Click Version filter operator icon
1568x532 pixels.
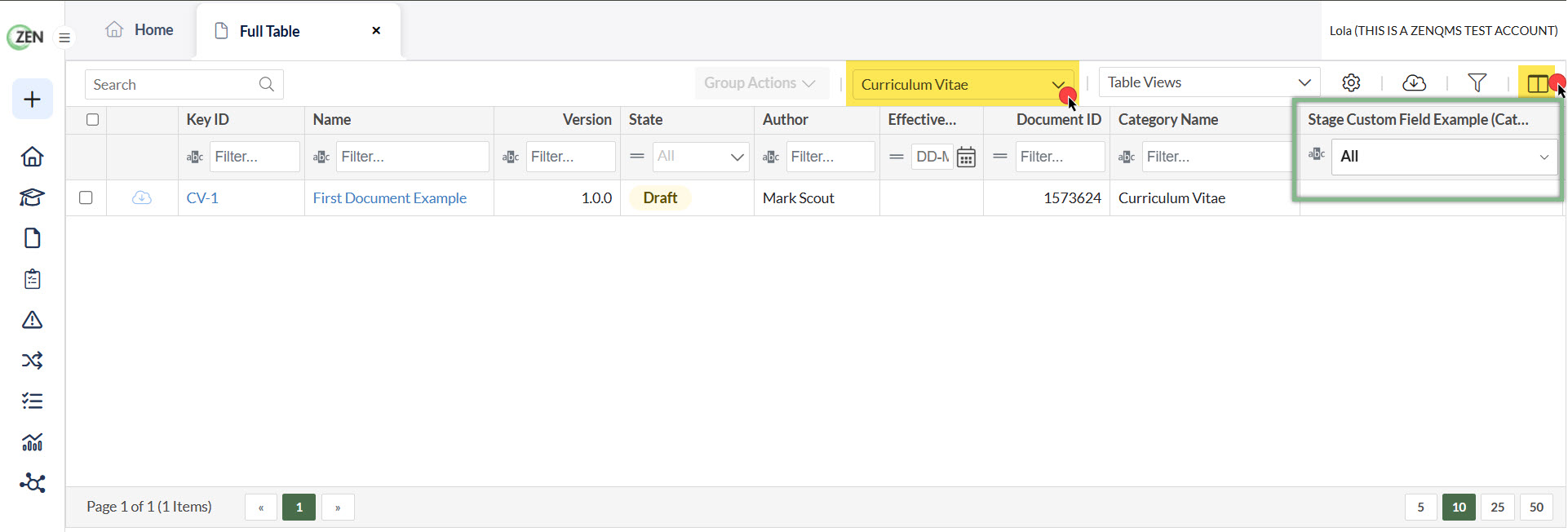tap(511, 157)
